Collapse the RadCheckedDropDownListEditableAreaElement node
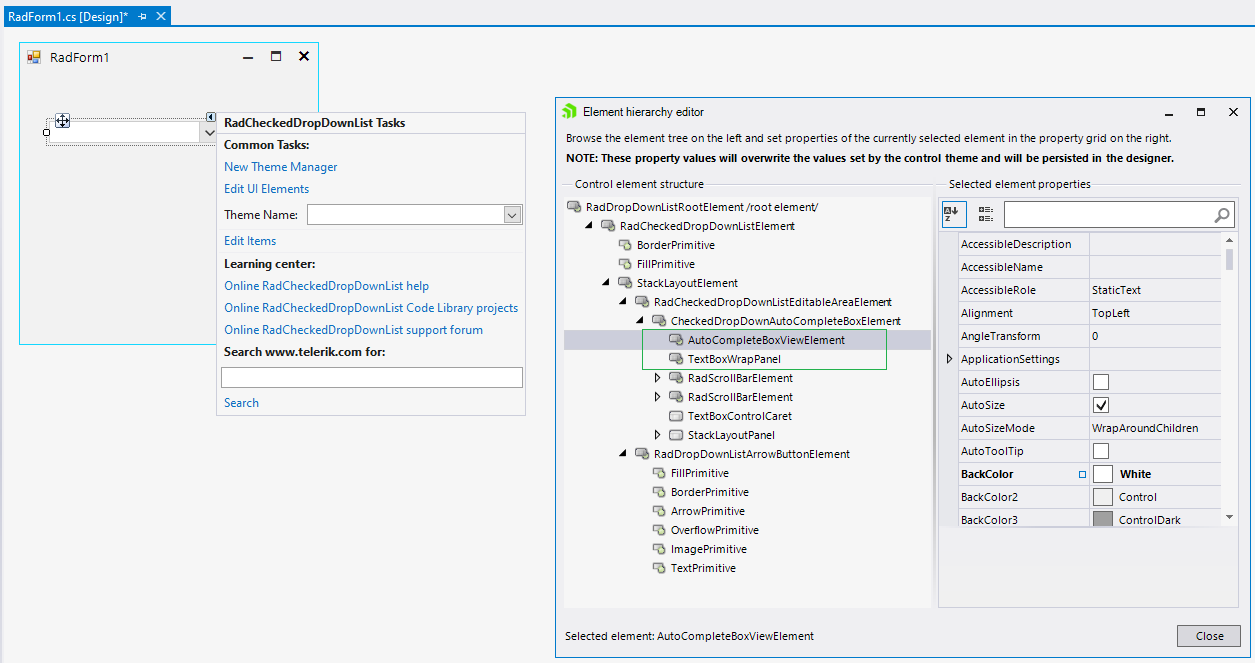The image size is (1255, 663). (x=624, y=302)
